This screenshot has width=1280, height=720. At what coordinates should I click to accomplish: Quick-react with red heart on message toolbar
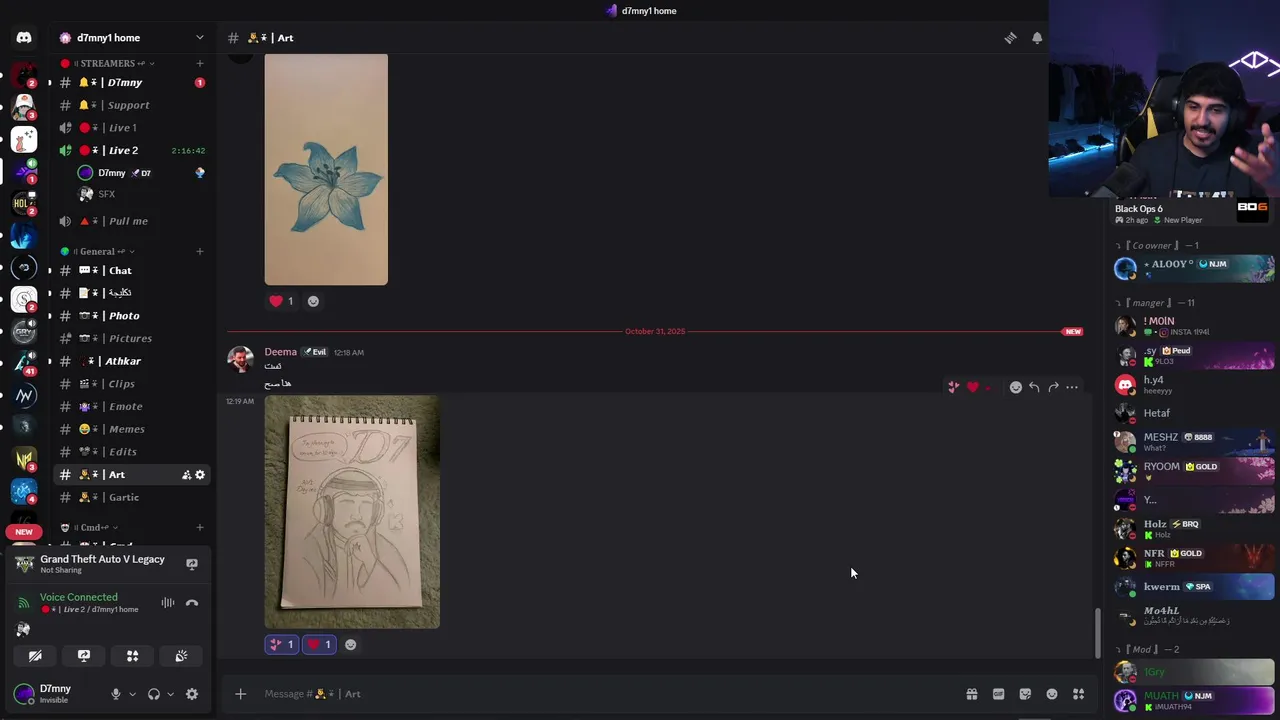pyautogui.click(x=973, y=387)
